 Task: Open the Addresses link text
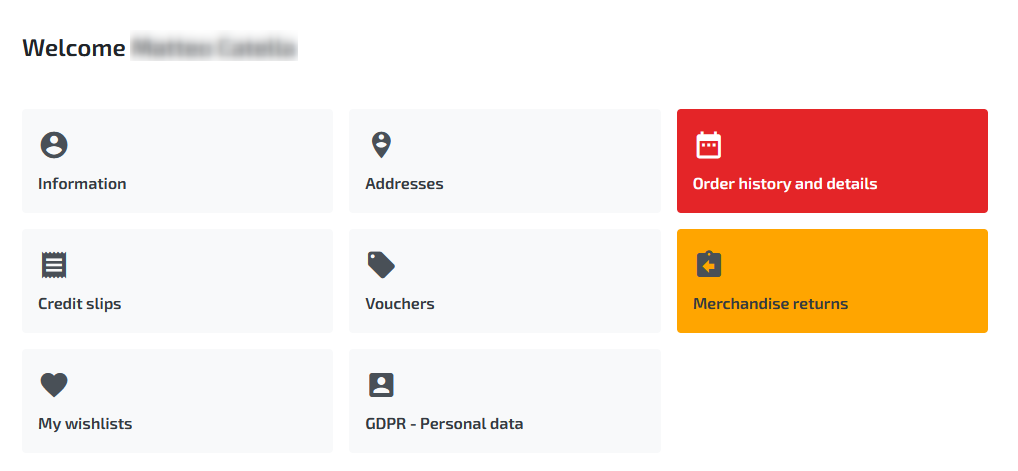coord(404,184)
